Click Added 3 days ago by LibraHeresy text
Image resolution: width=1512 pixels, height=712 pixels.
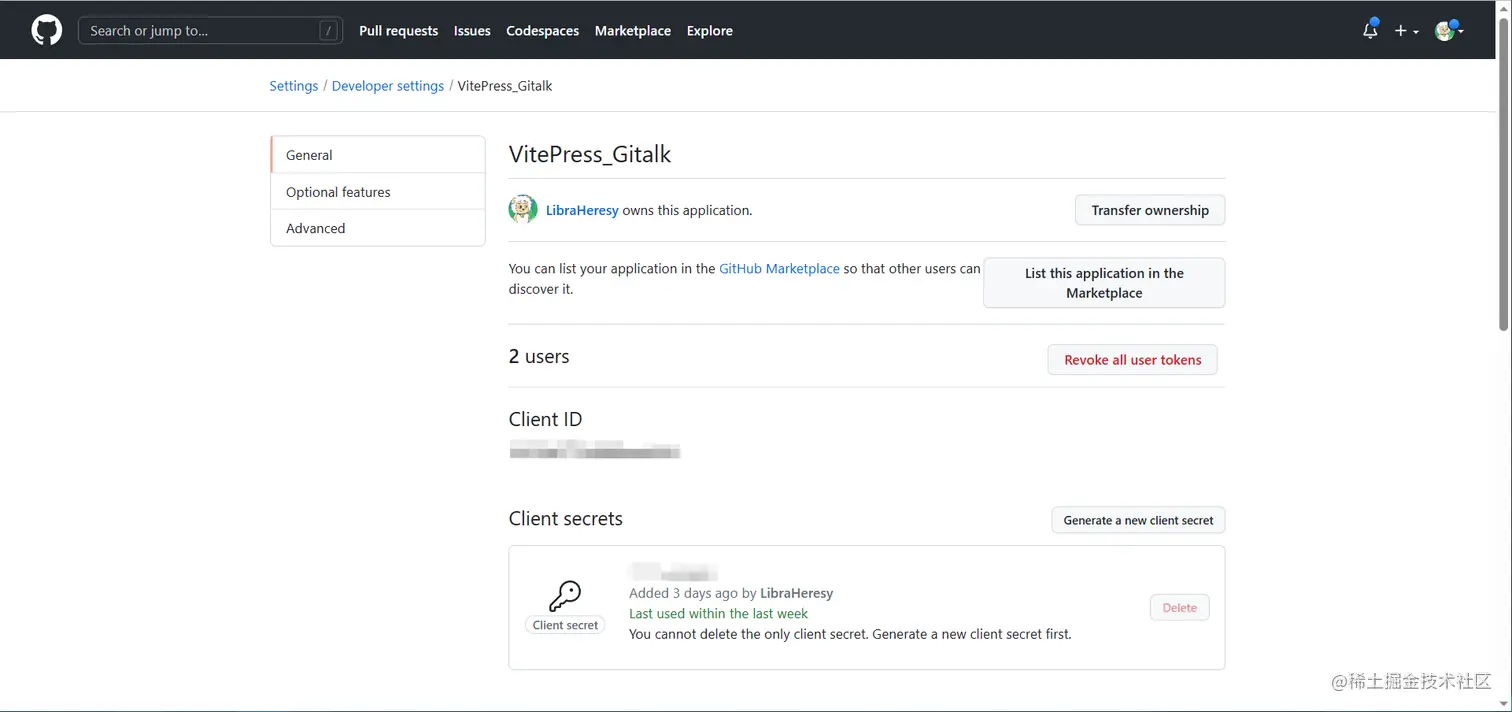pyautogui.click(x=731, y=593)
